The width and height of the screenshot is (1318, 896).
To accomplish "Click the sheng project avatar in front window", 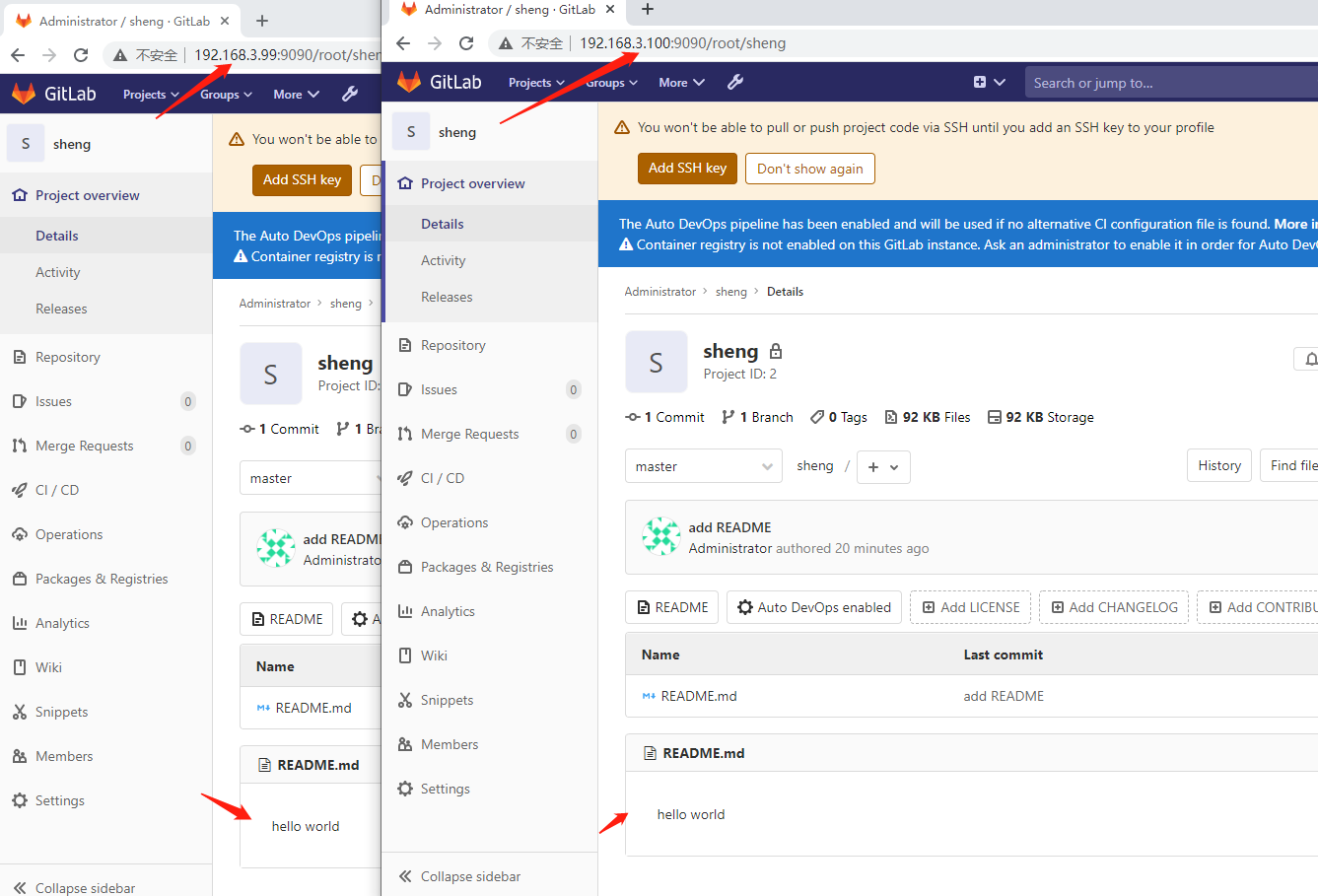I will pyautogui.click(x=656, y=363).
